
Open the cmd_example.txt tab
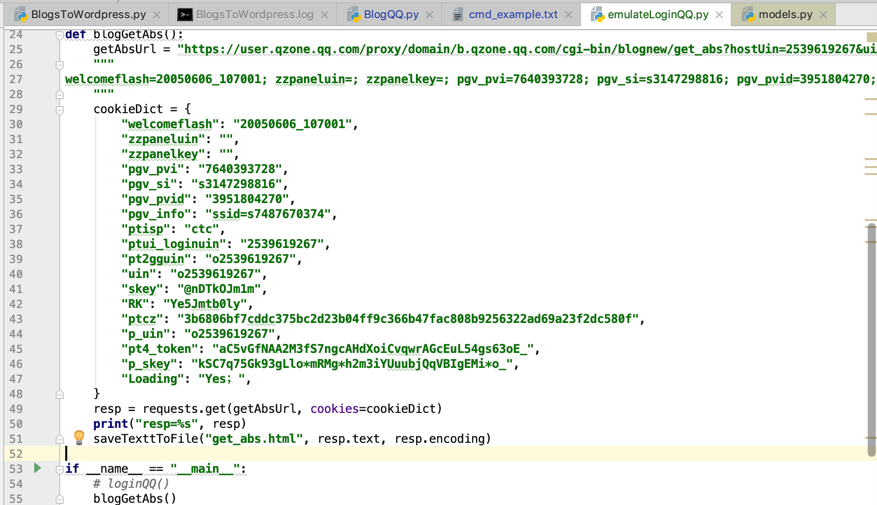[x=513, y=15]
